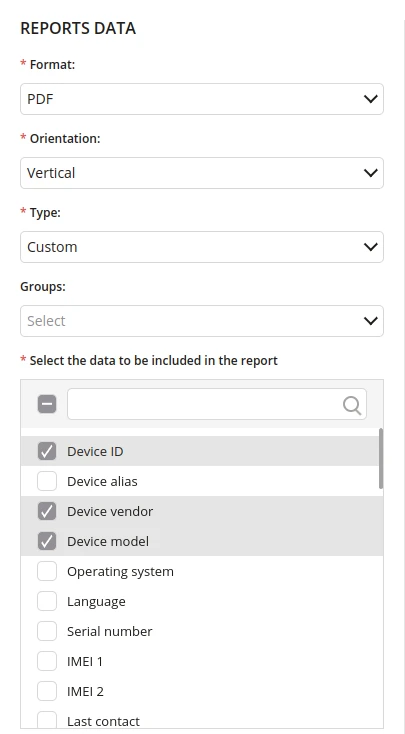Click the 'Language' label text
405x734 pixels.
(96, 602)
